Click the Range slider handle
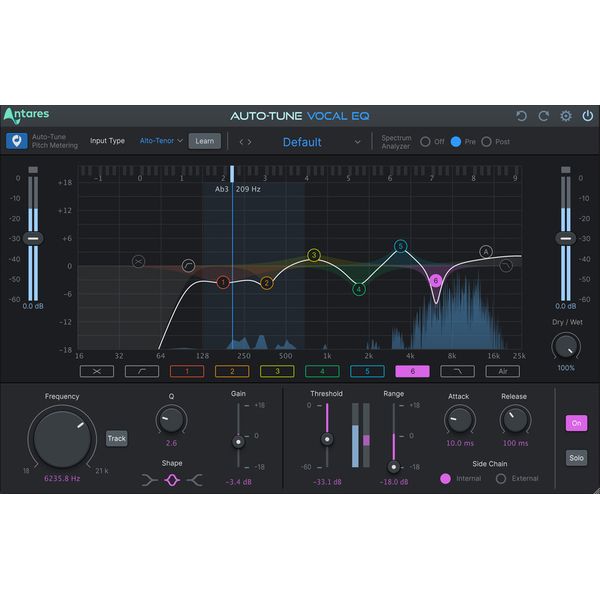 point(393,467)
